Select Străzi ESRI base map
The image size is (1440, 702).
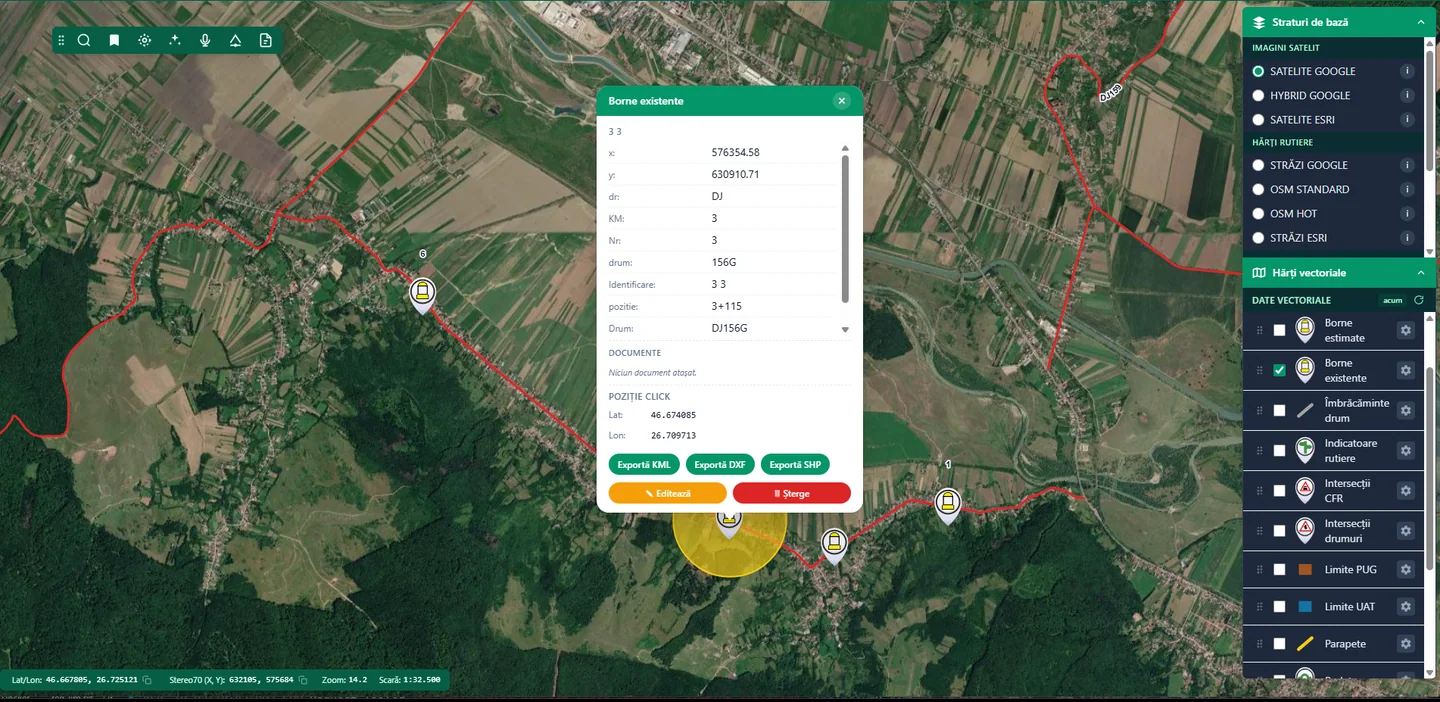tap(1258, 238)
